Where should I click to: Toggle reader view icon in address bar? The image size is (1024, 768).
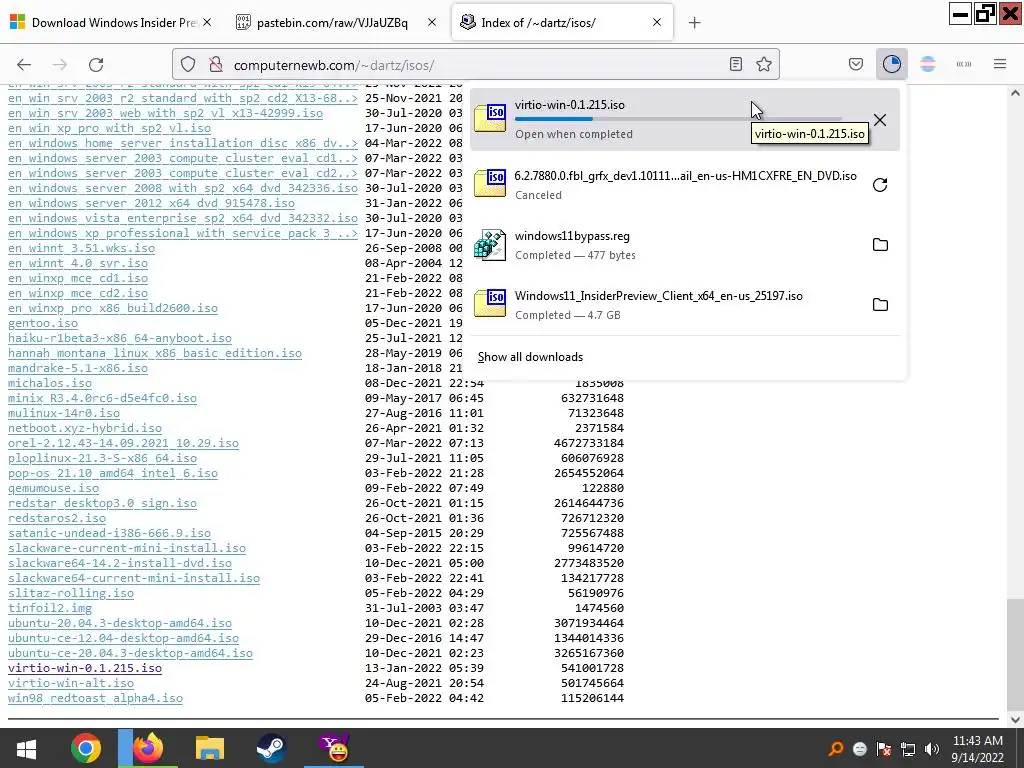click(x=736, y=64)
